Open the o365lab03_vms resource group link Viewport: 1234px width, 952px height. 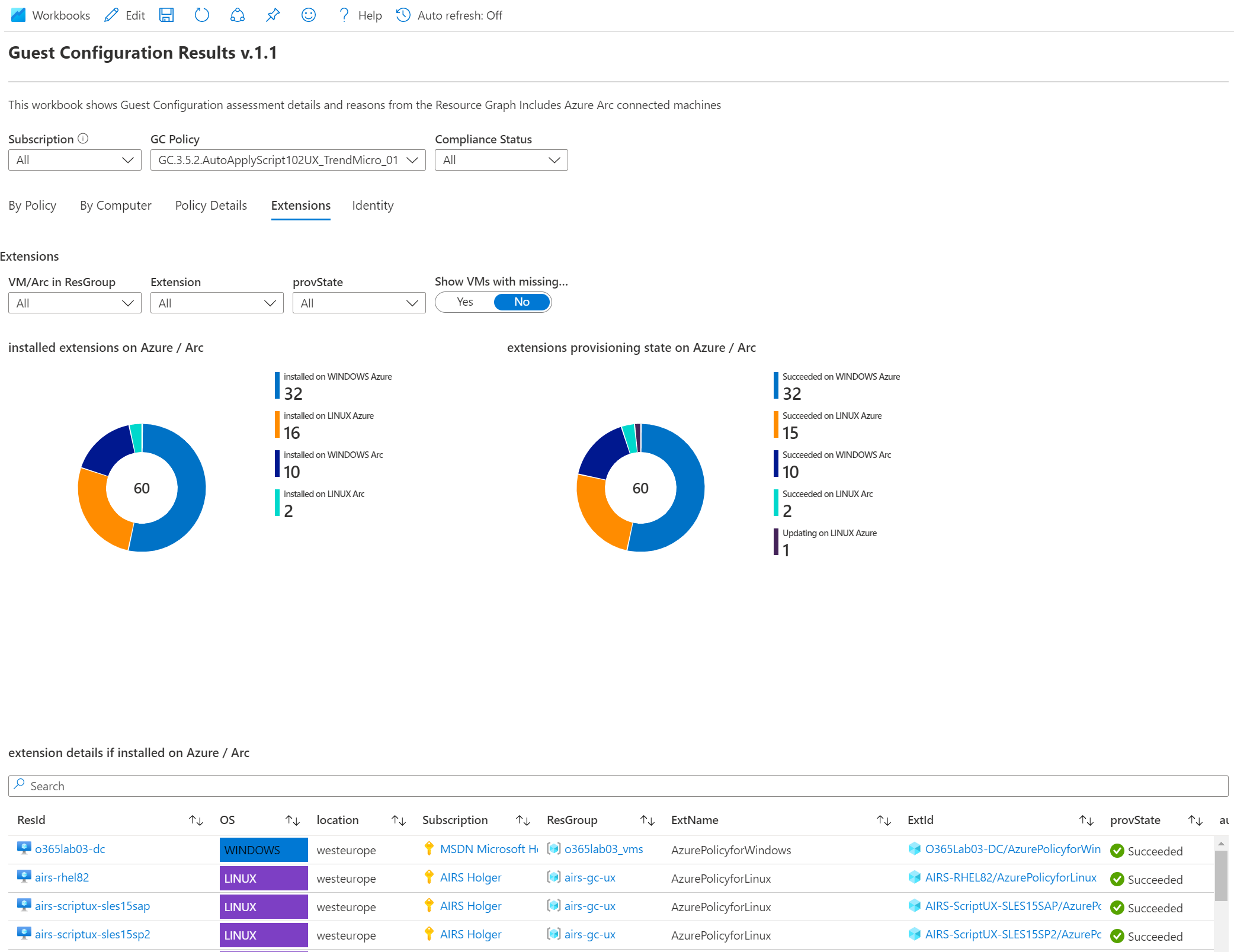(x=604, y=849)
